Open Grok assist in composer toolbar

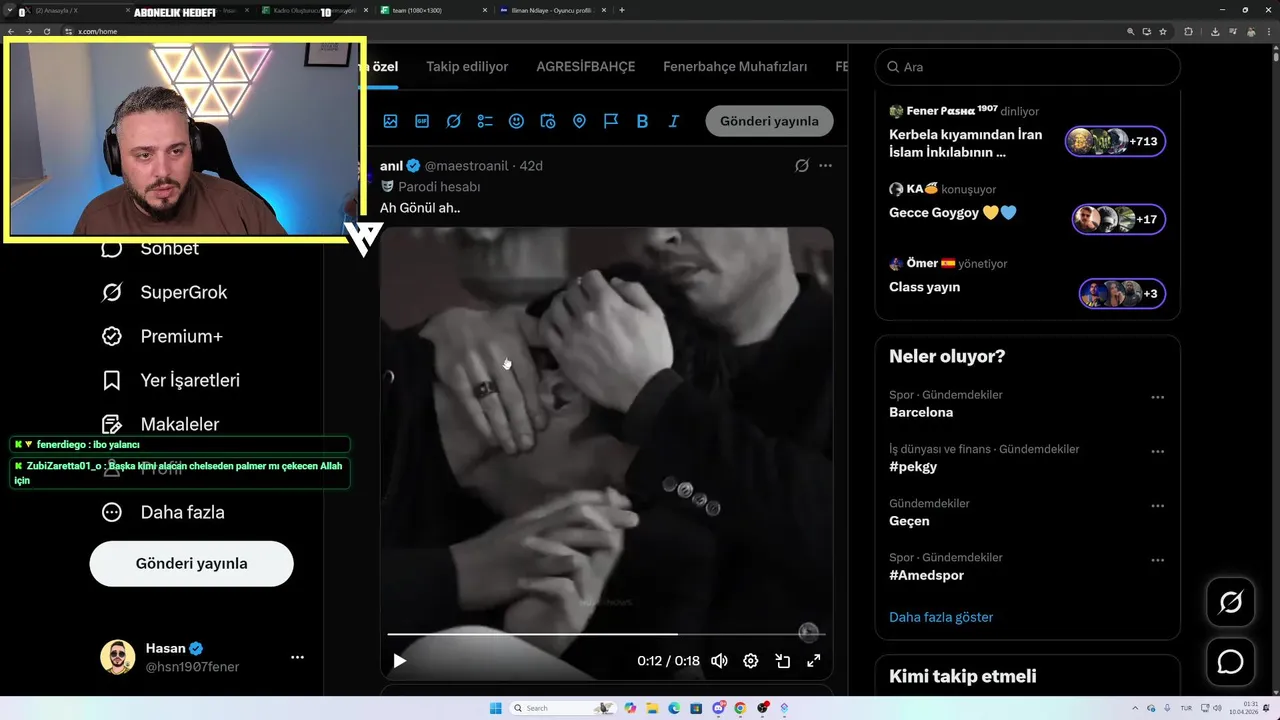[453, 121]
